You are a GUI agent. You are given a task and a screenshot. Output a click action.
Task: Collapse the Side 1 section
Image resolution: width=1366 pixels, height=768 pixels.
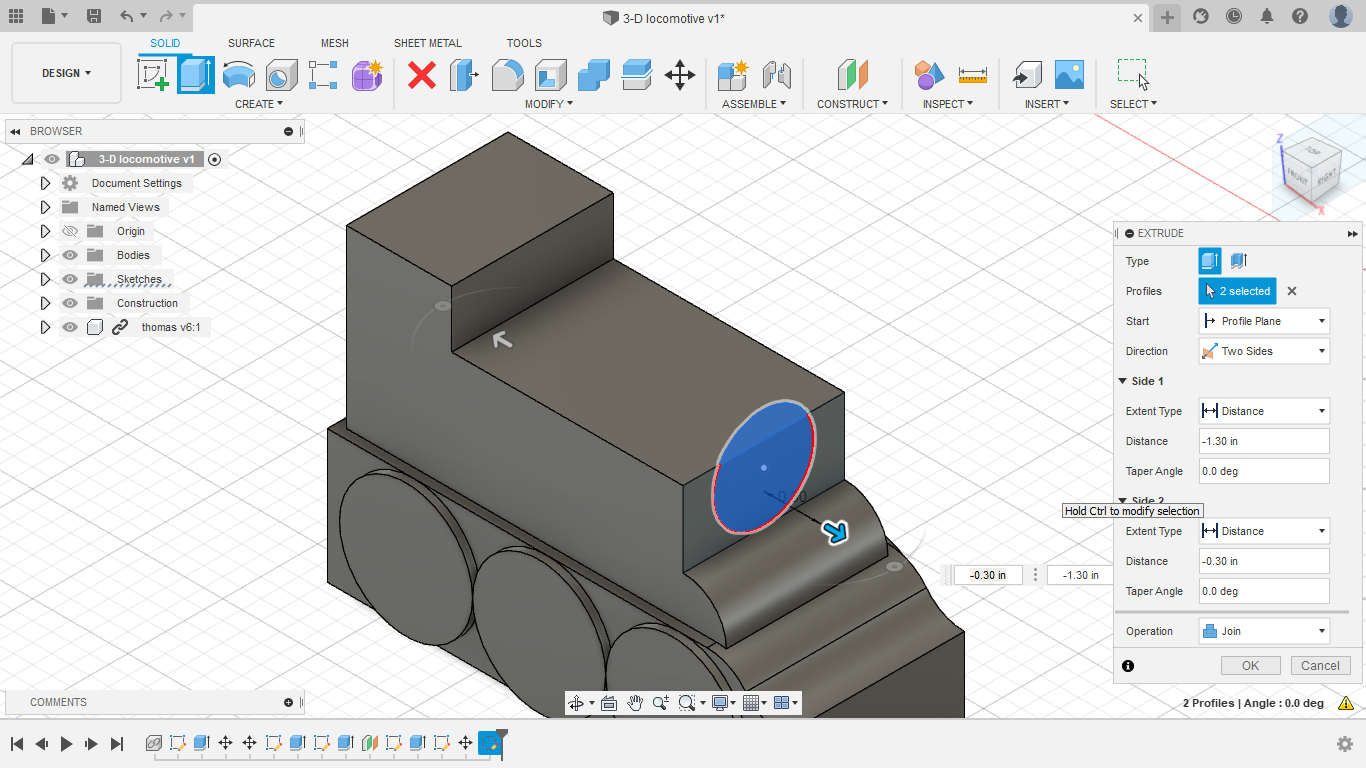pyautogui.click(x=1123, y=381)
